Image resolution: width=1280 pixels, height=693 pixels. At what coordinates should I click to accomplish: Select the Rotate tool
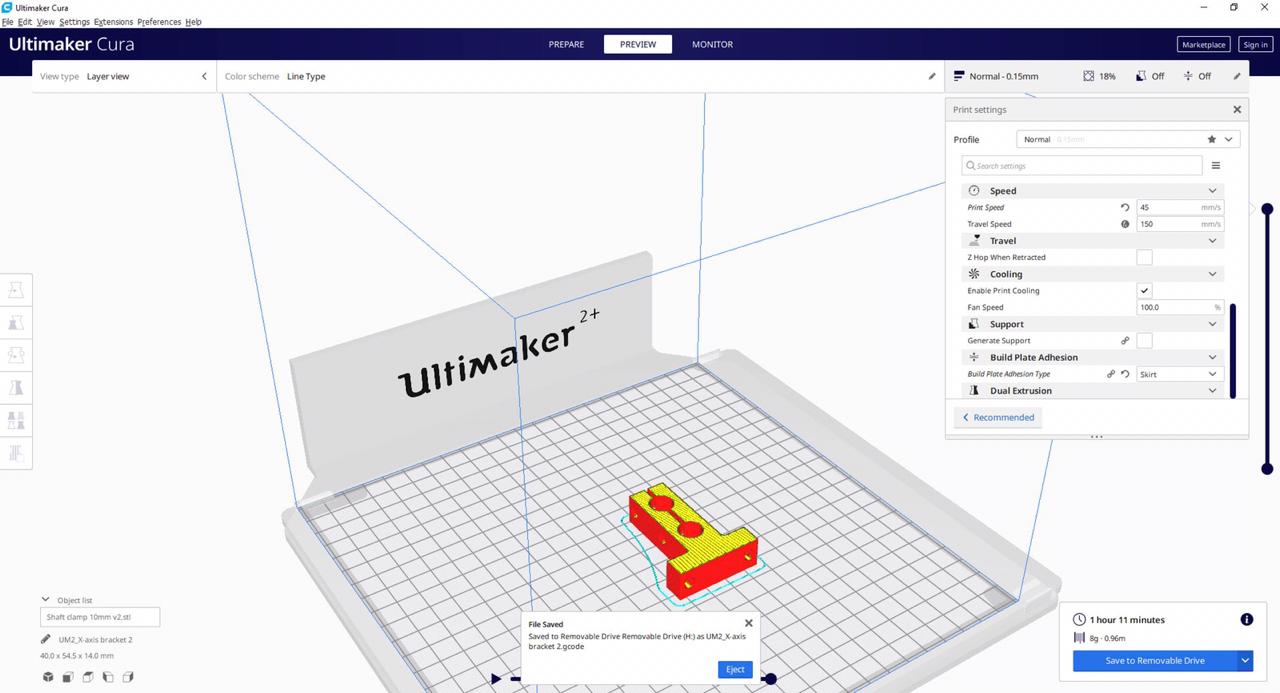coord(16,355)
